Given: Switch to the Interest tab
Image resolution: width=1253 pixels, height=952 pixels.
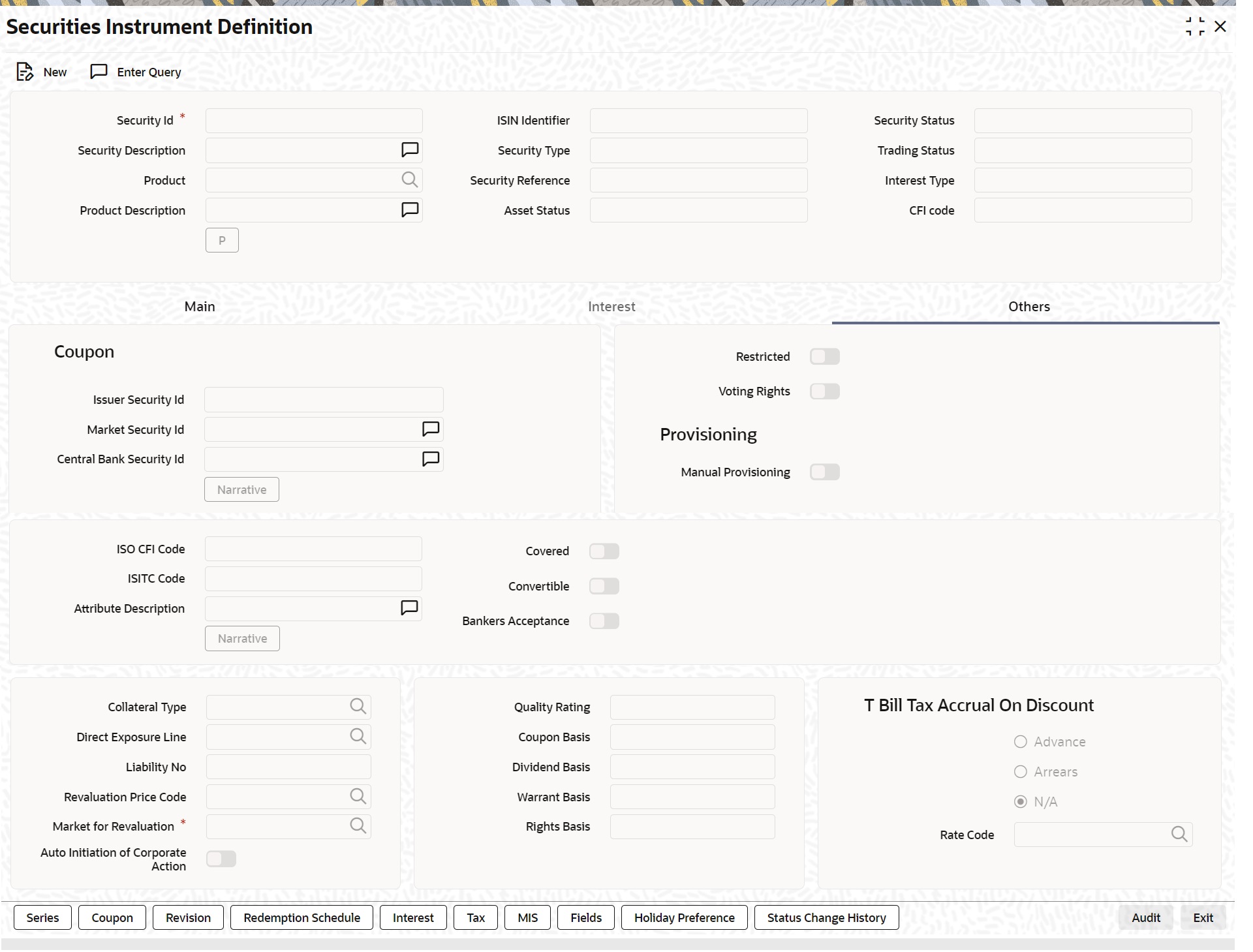Looking at the screenshot, I should point(611,307).
